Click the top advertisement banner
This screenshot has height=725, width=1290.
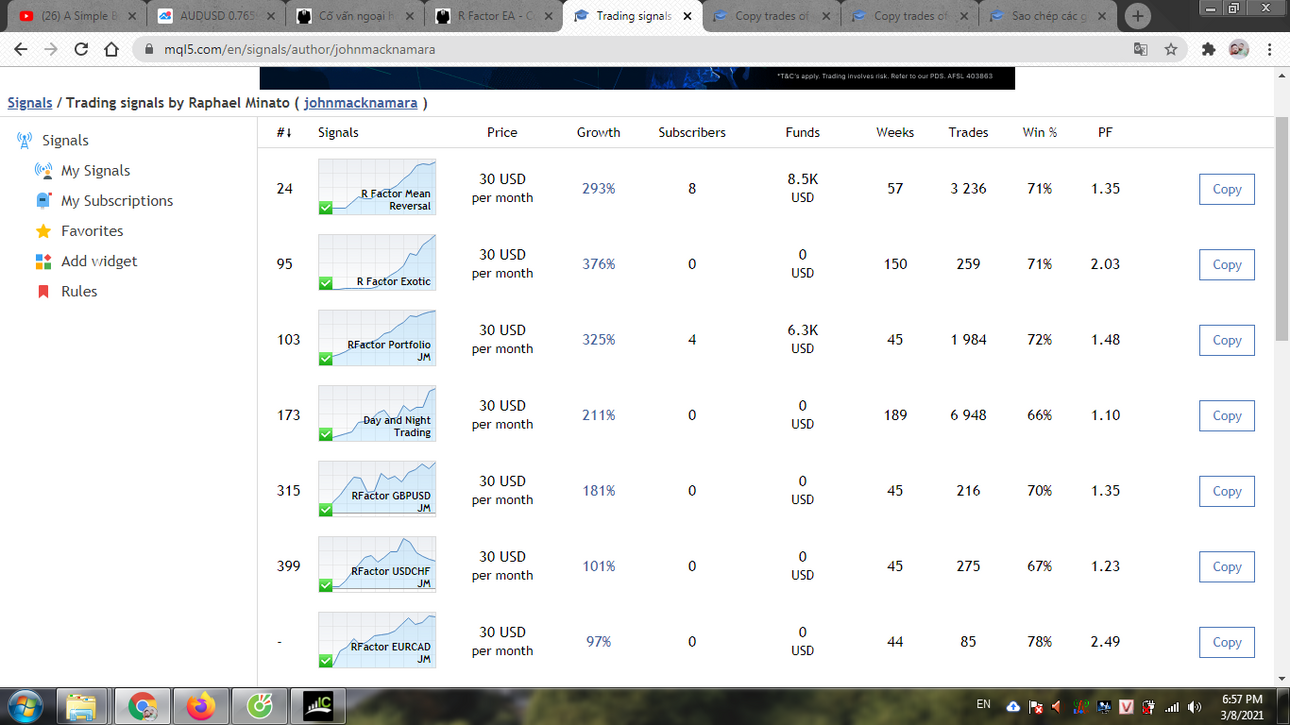pyautogui.click(x=637, y=78)
